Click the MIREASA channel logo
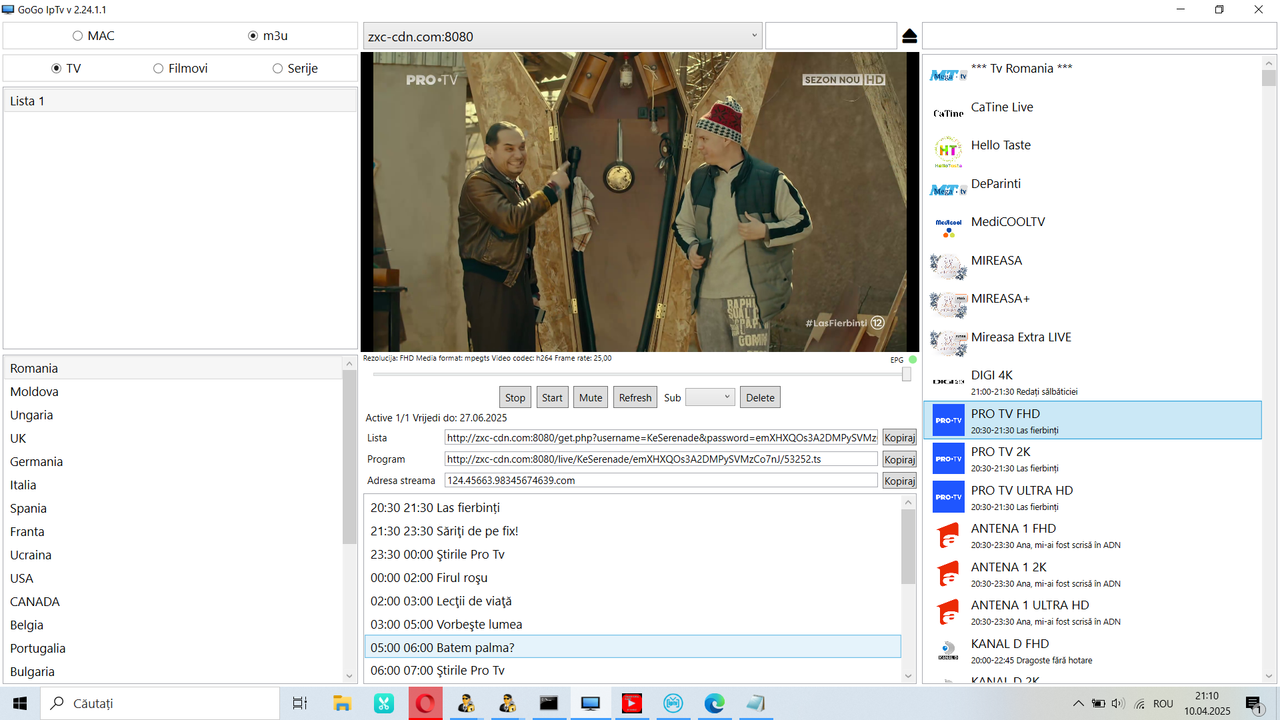1280x720 pixels. tap(948, 267)
